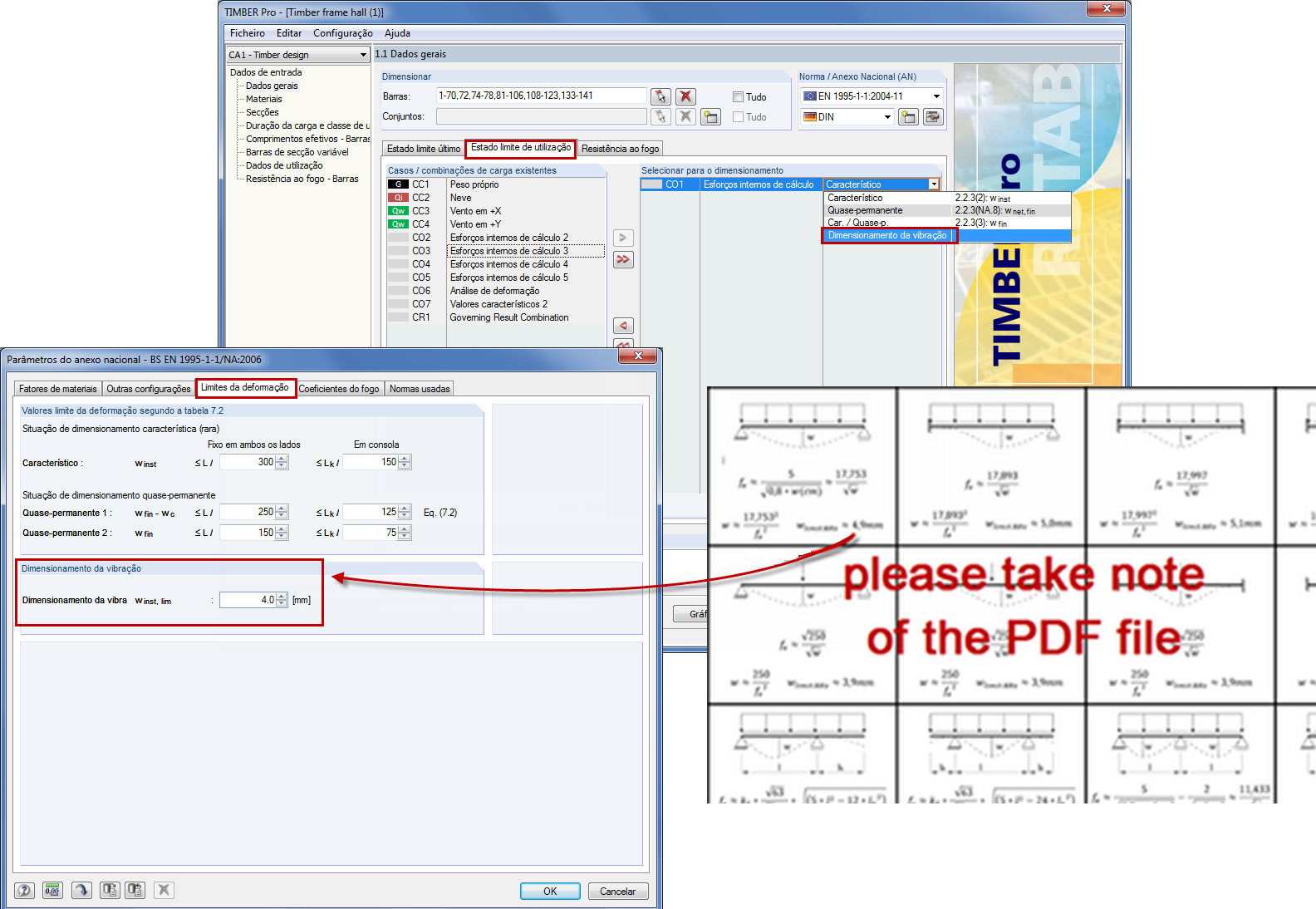This screenshot has height=909, width=1316.
Task: Open the national annex settings icon right of DIN
Action: [934, 117]
